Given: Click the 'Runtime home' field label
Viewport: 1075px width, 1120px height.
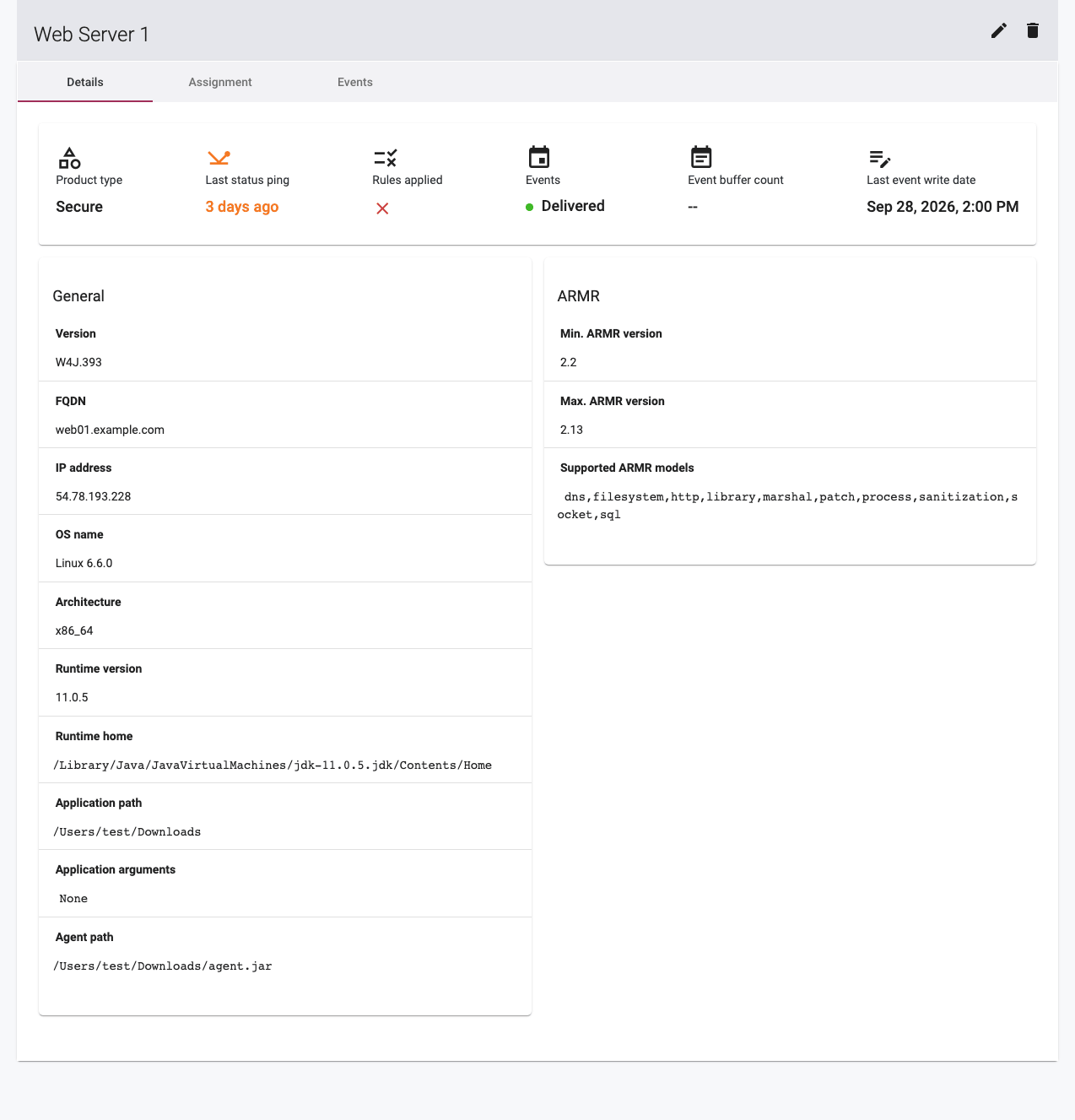Looking at the screenshot, I should tap(95, 736).
